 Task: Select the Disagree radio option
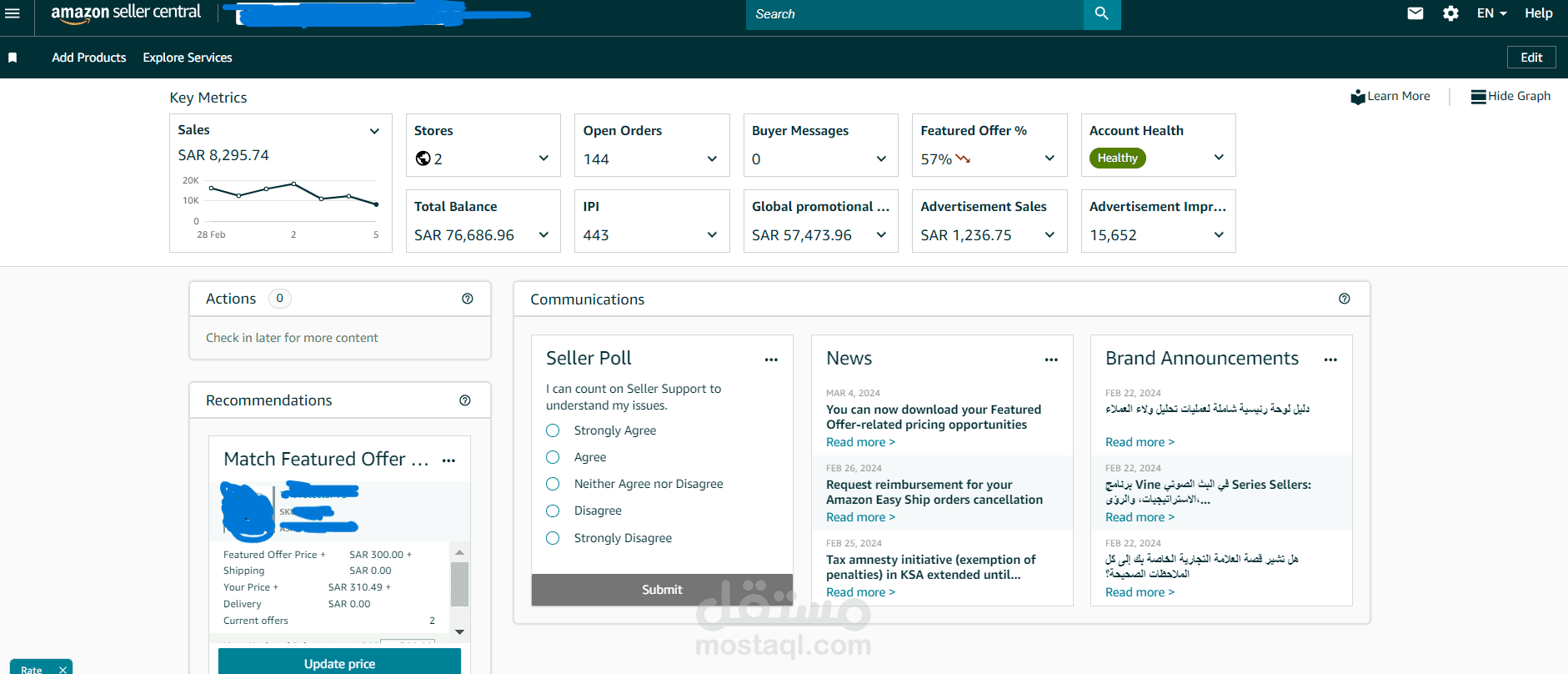553,511
